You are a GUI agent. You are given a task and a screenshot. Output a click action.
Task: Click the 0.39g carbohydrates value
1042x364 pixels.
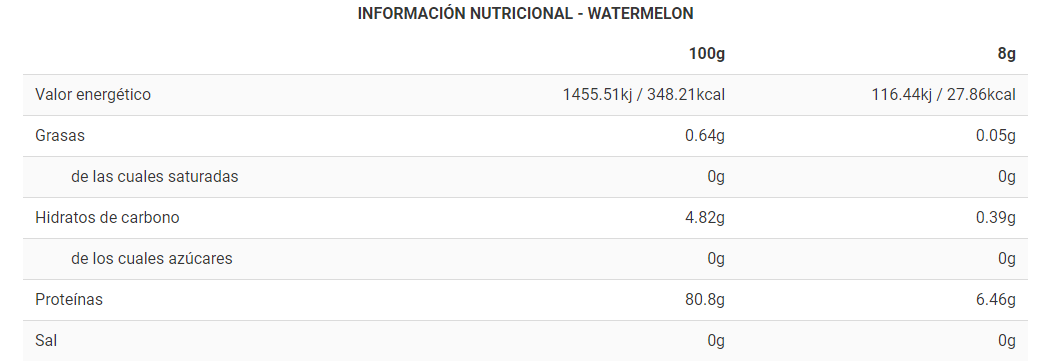pyautogui.click(x=996, y=218)
